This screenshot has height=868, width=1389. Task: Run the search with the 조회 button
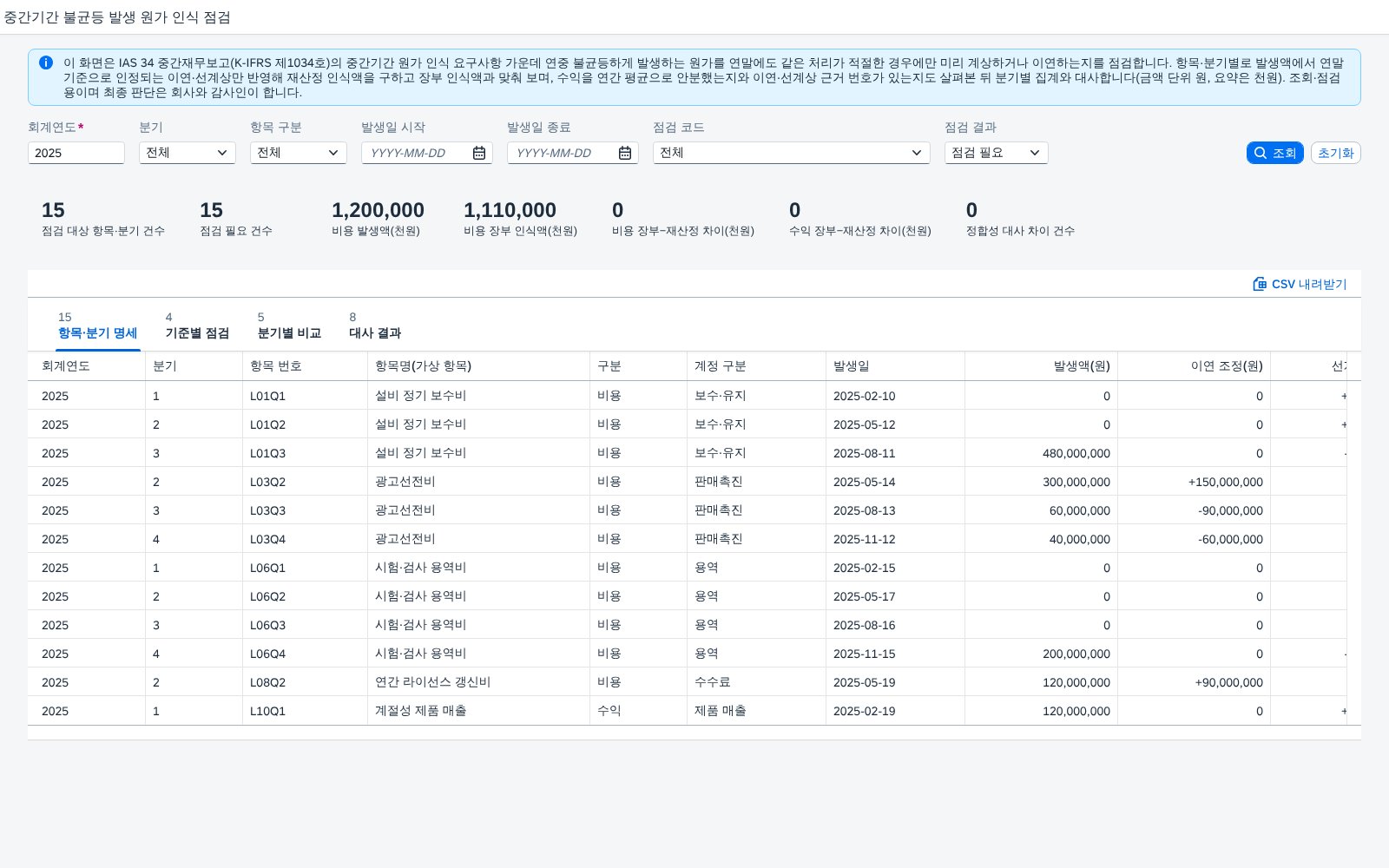1275,153
